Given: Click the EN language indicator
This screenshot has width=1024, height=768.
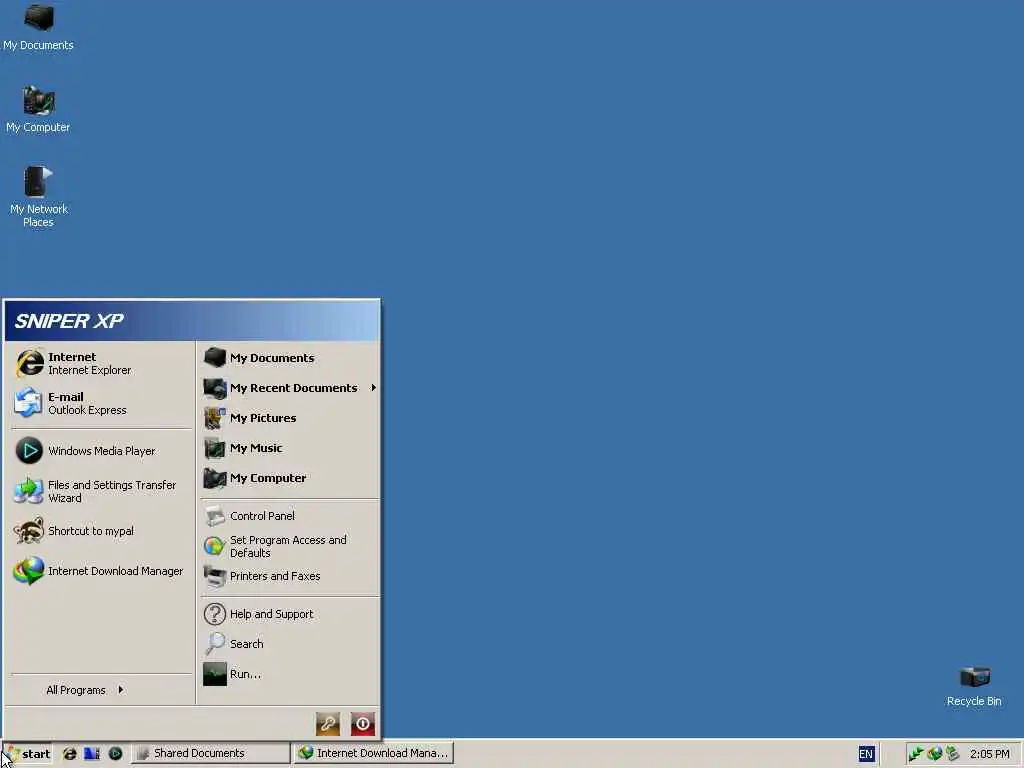Looking at the screenshot, I should [866, 754].
